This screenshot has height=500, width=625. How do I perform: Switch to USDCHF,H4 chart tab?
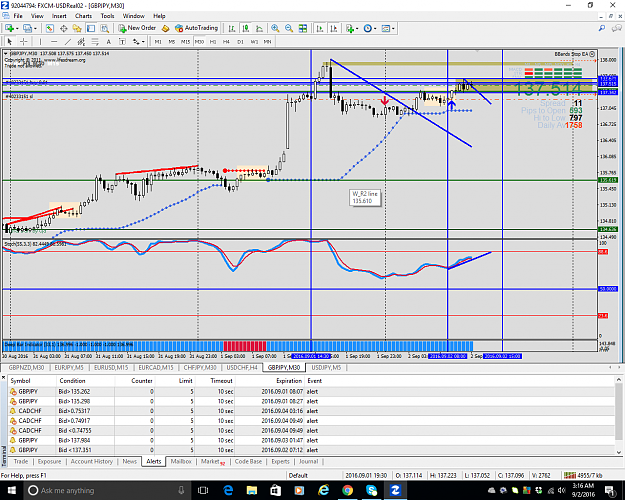tap(242, 368)
